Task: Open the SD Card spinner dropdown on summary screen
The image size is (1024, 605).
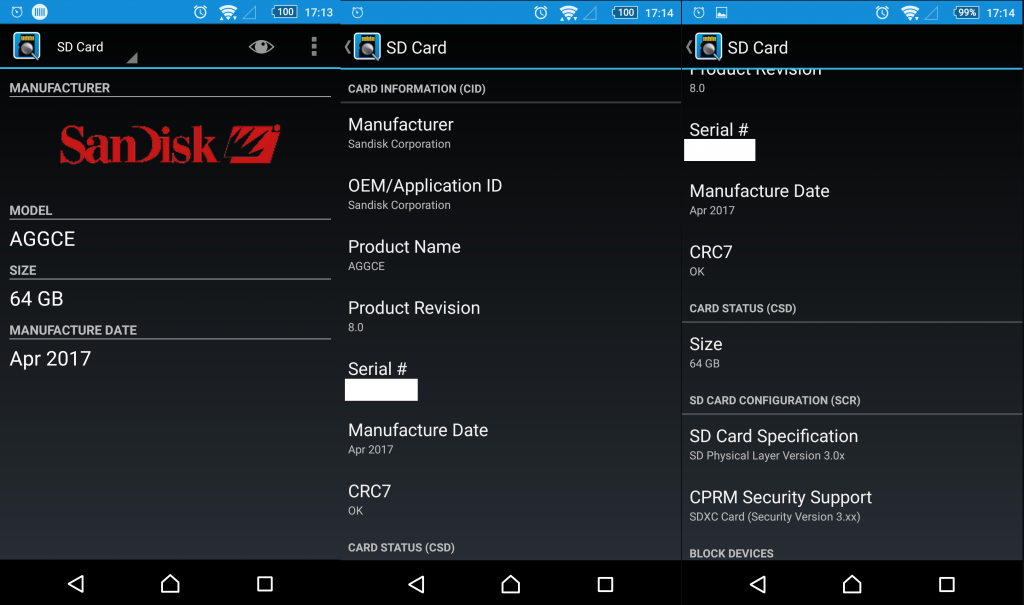Action: click(97, 47)
